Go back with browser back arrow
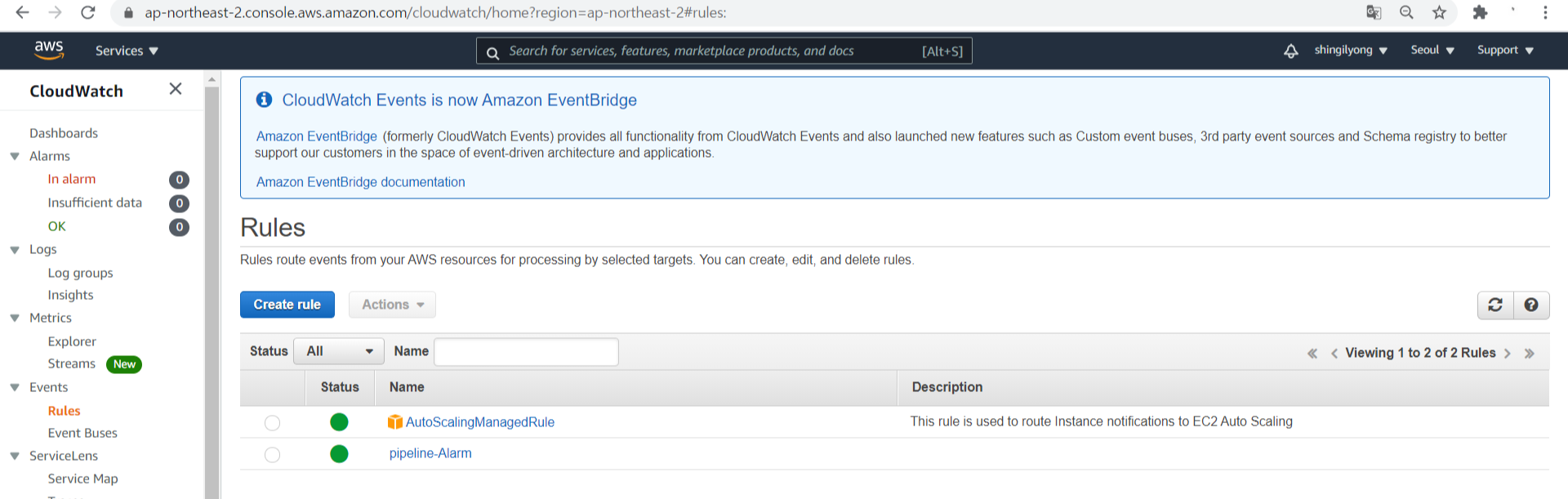Image resolution: width=1568 pixels, height=499 pixels. pyautogui.click(x=22, y=12)
